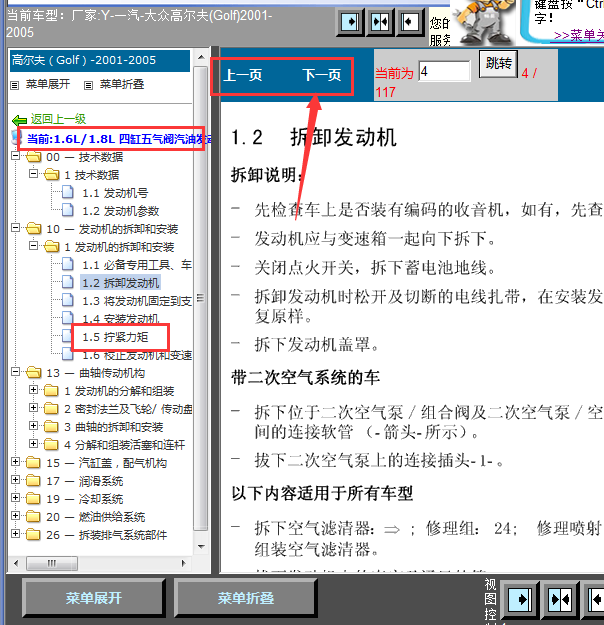The image size is (604, 625).
Task: Click the 返回上一级 link
Action: click(x=58, y=119)
